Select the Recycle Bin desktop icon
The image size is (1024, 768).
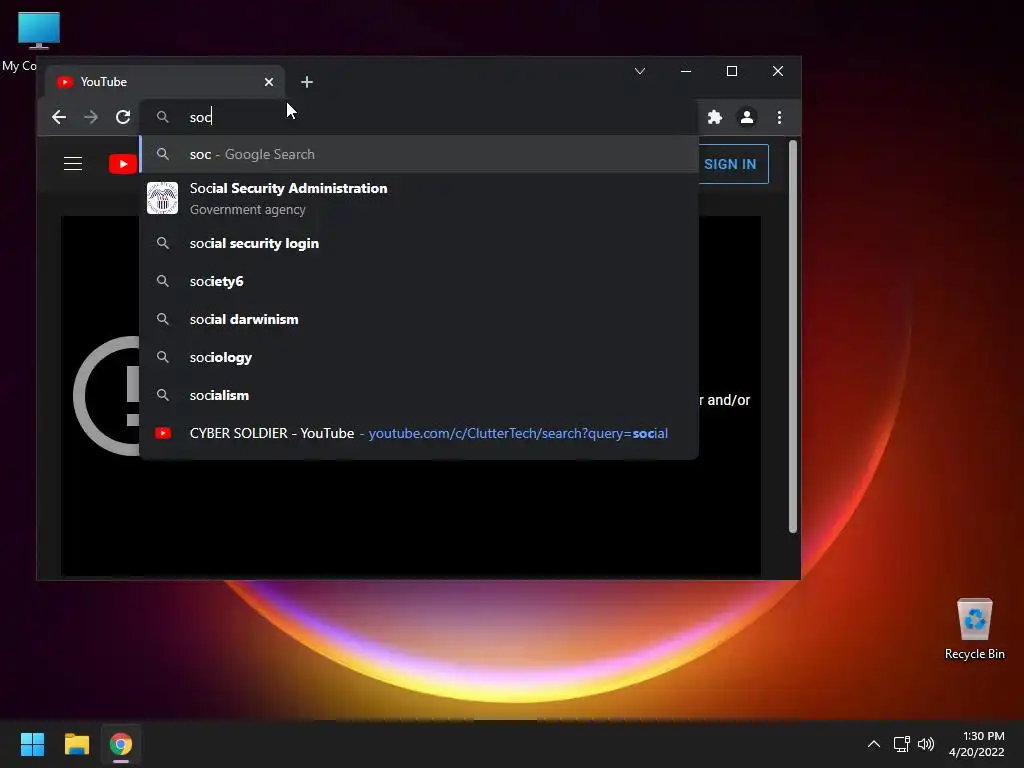(974, 629)
